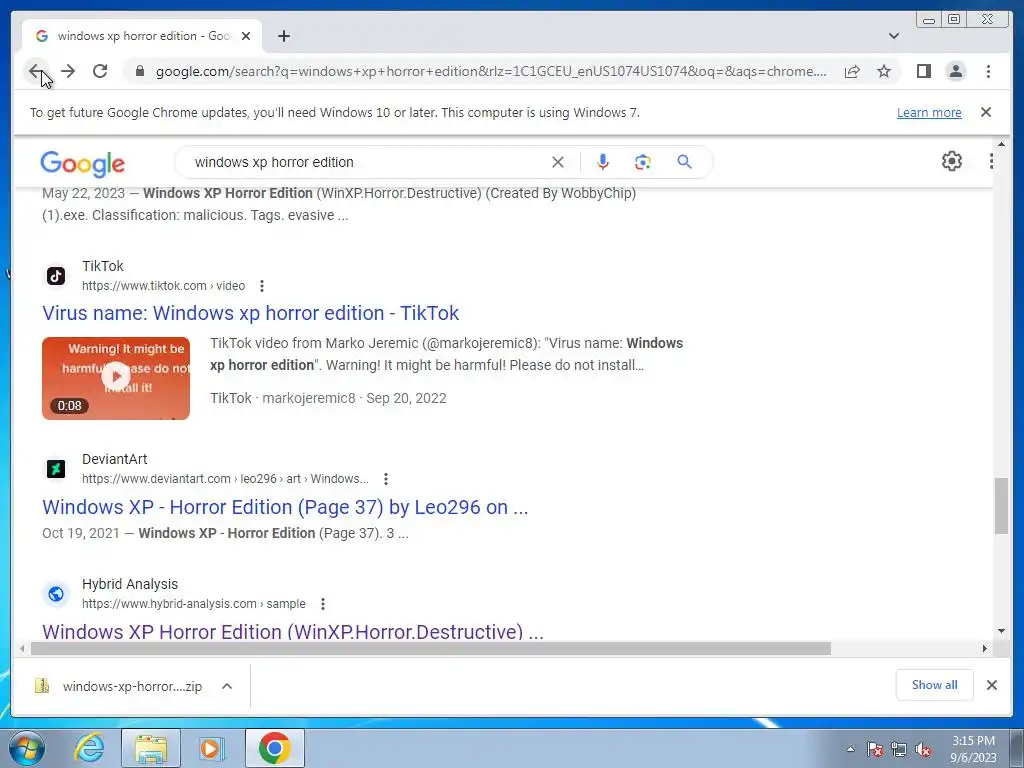
Task: Open the taskbar clock and date
Action: [973, 749]
